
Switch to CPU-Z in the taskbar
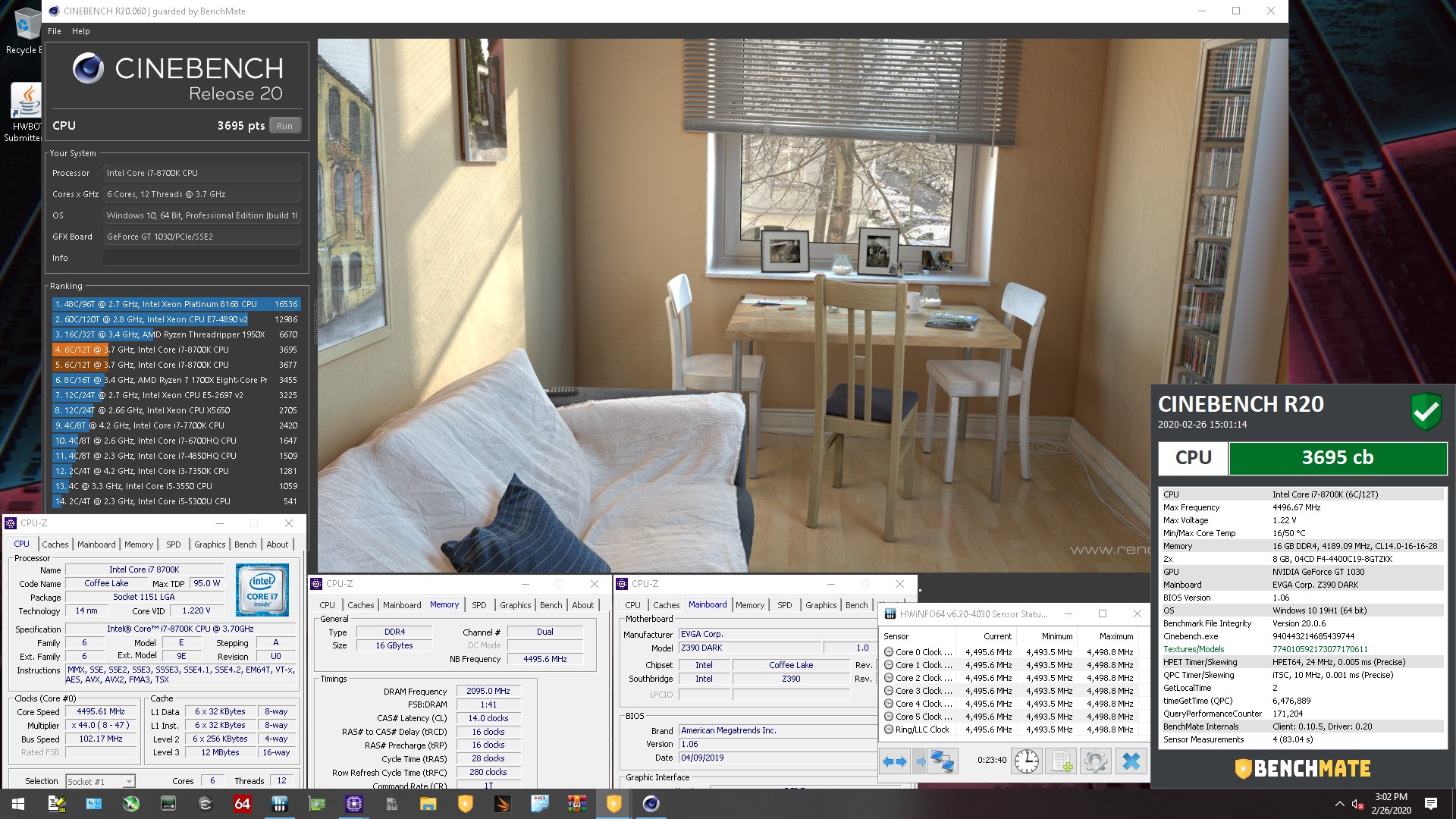(x=354, y=804)
